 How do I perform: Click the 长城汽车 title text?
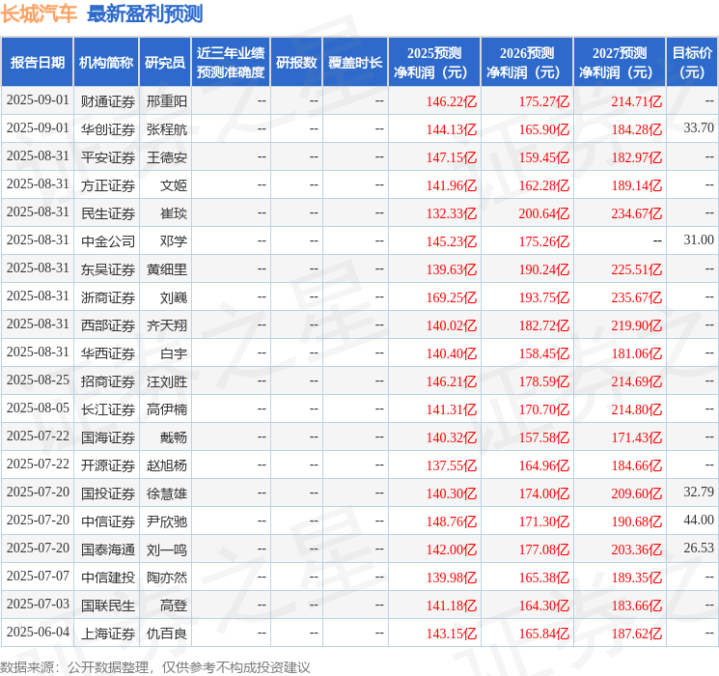pyautogui.click(x=39, y=14)
